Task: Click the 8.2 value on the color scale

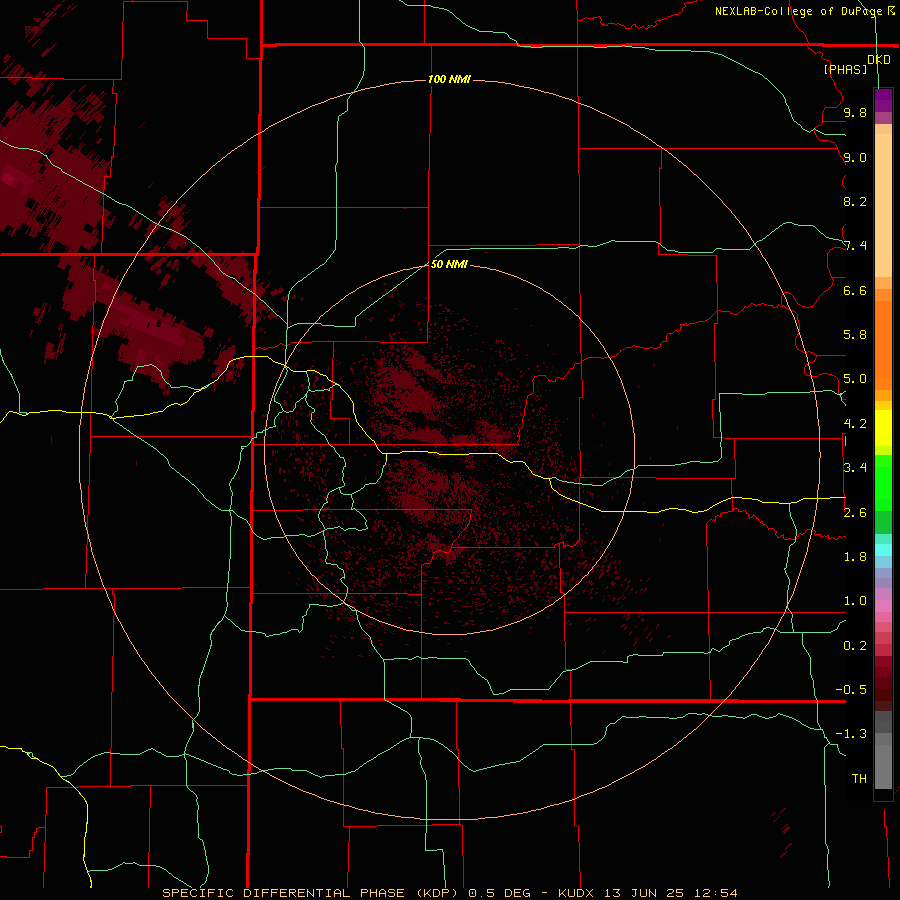Action: (855, 201)
